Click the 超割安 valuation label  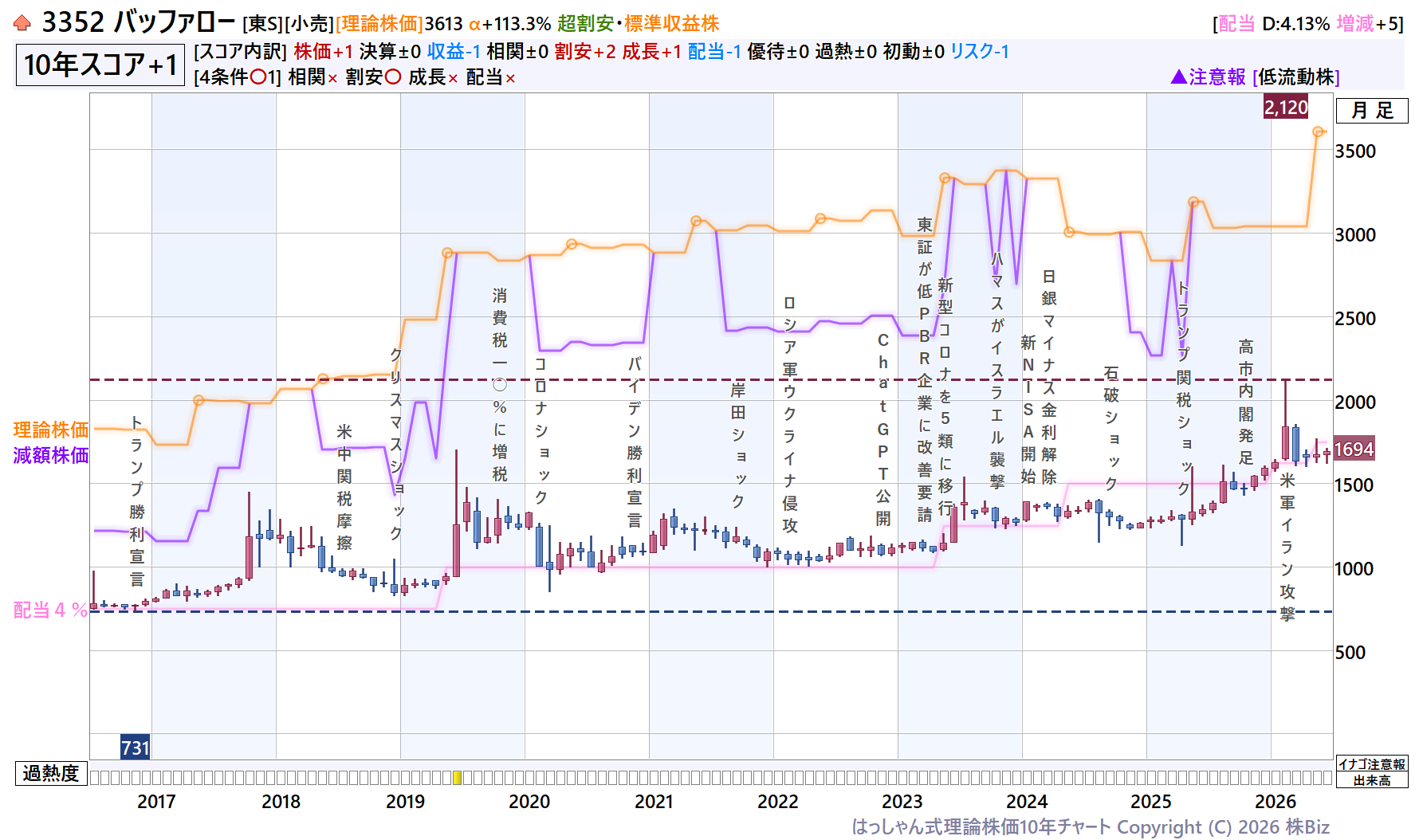[x=585, y=24]
